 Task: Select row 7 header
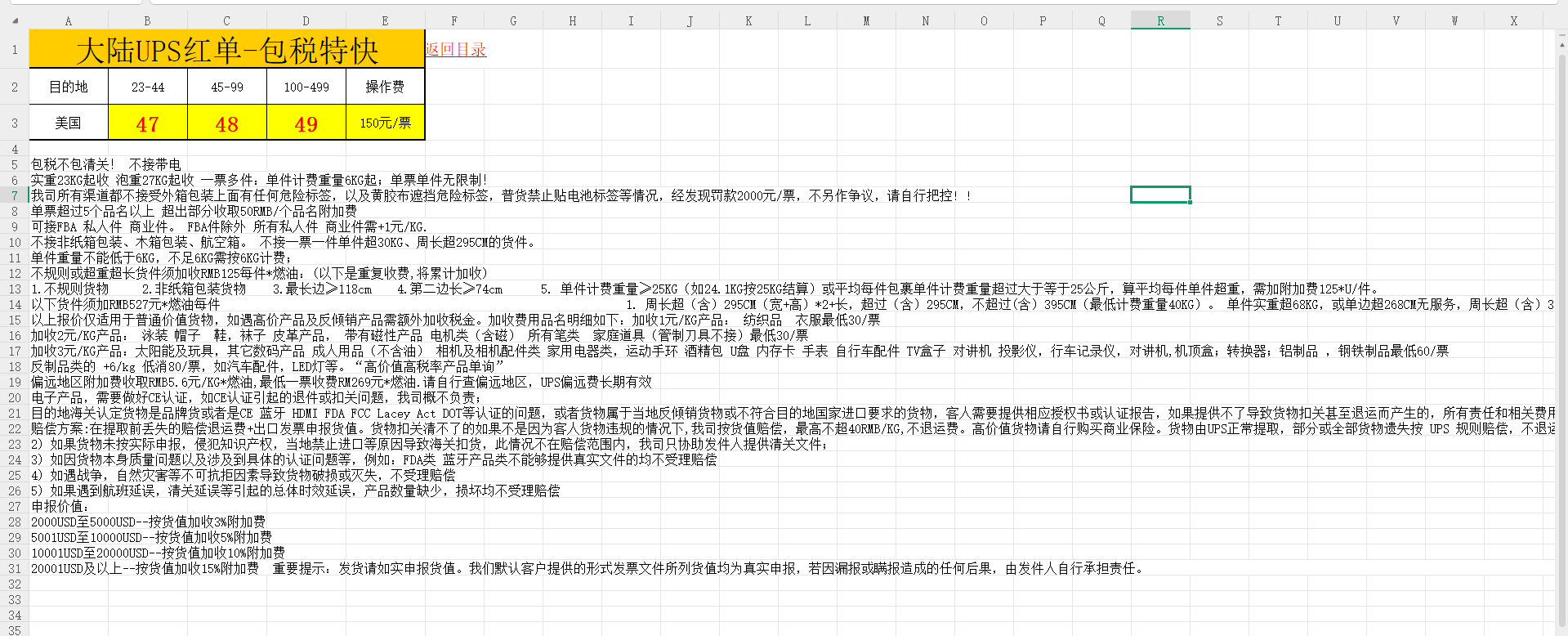[x=15, y=195]
